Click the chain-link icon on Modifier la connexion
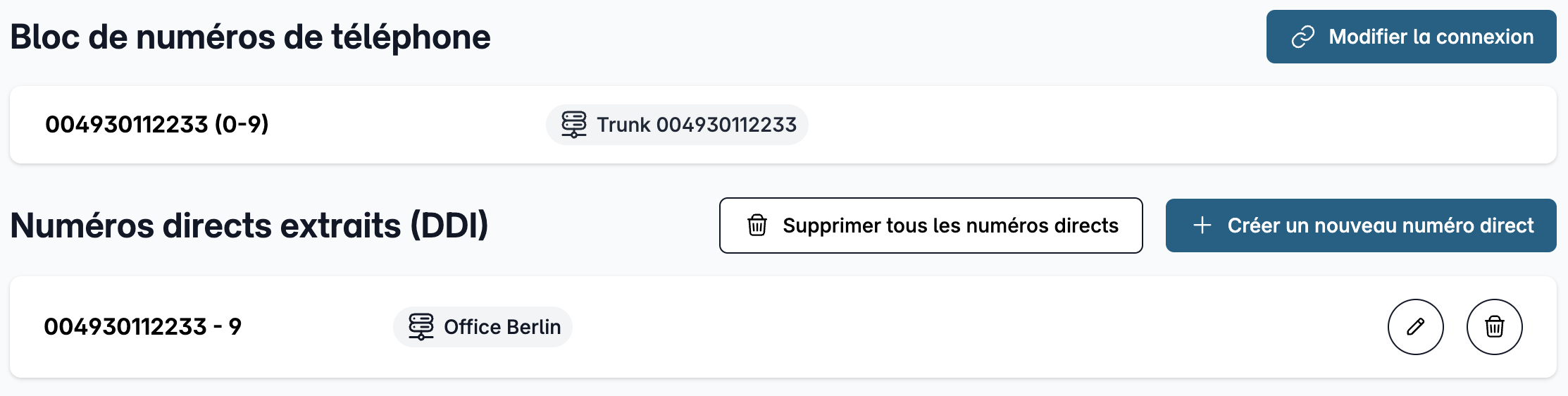 coord(1302,37)
